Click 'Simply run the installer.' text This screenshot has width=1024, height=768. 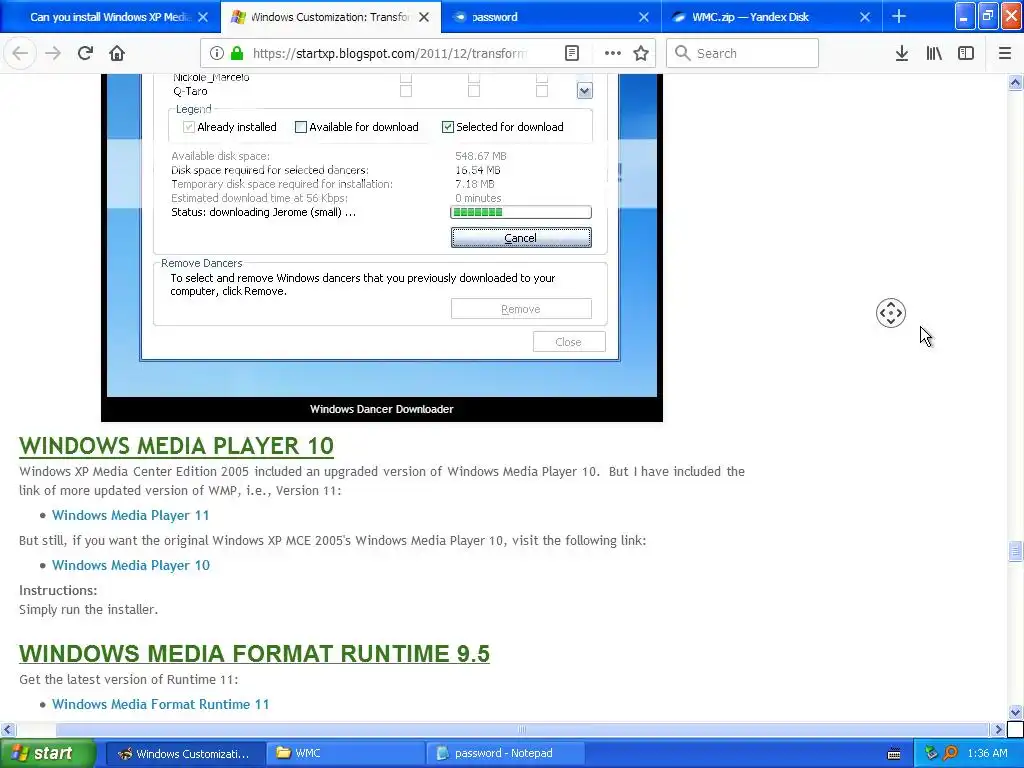(x=88, y=609)
